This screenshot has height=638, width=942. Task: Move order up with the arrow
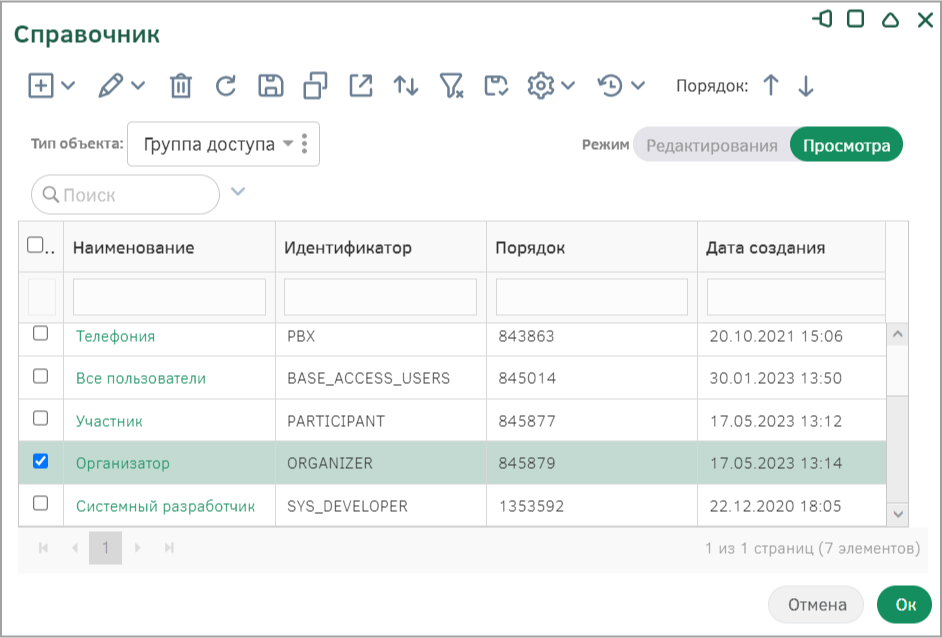coord(771,85)
